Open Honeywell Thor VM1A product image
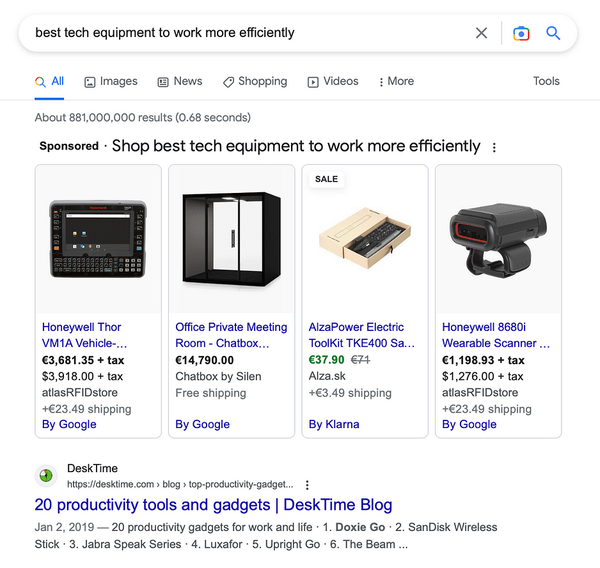Viewport: 600px width, 568px height. pos(98,240)
